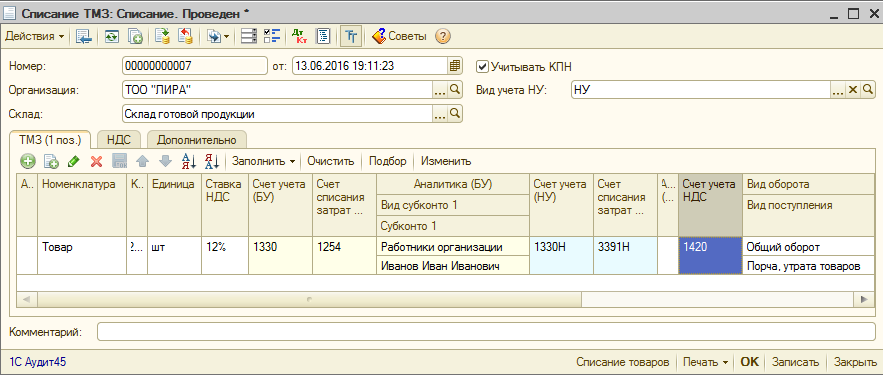Select the 3391Н account cell

click(625, 256)
